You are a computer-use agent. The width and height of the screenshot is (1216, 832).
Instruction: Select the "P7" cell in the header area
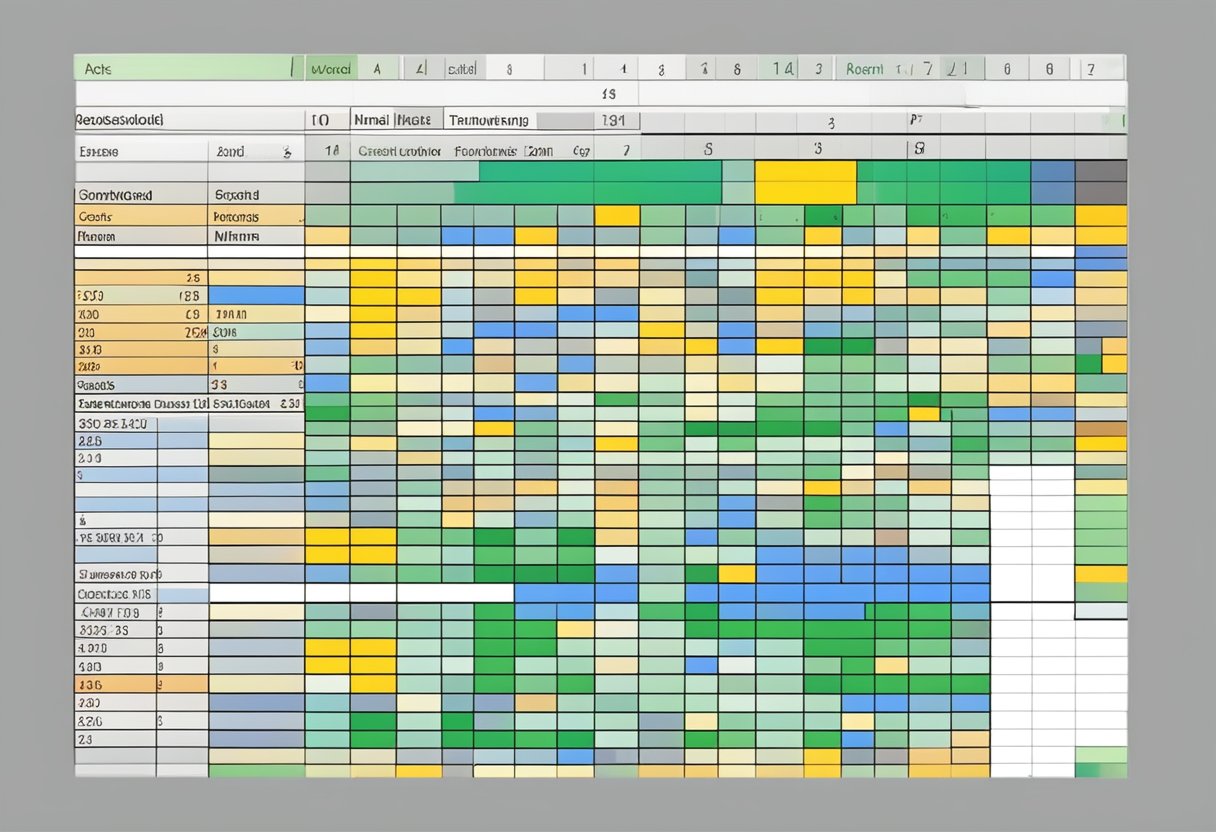[x=915, y=120]
